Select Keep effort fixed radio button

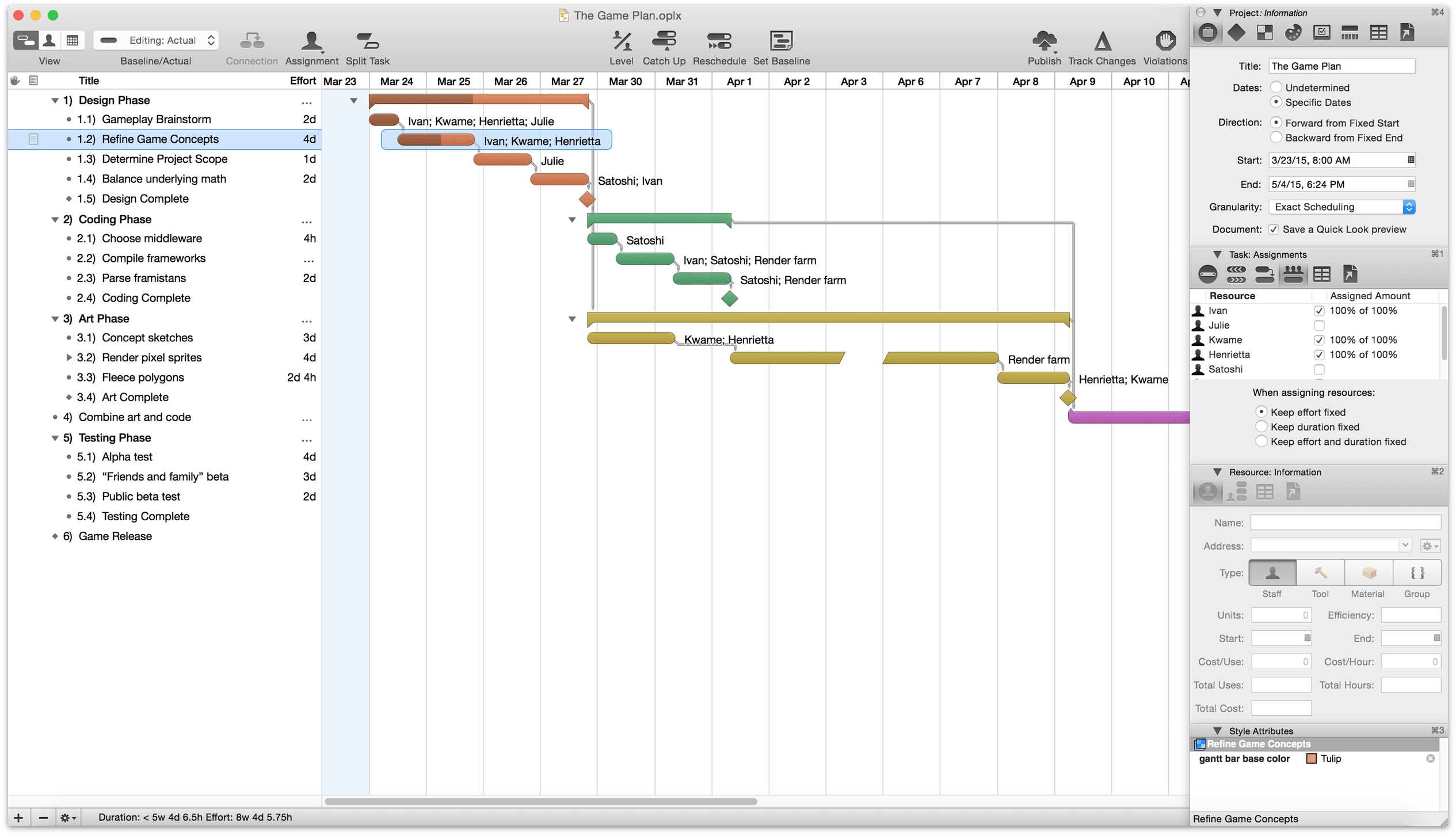coord(1260,411)
